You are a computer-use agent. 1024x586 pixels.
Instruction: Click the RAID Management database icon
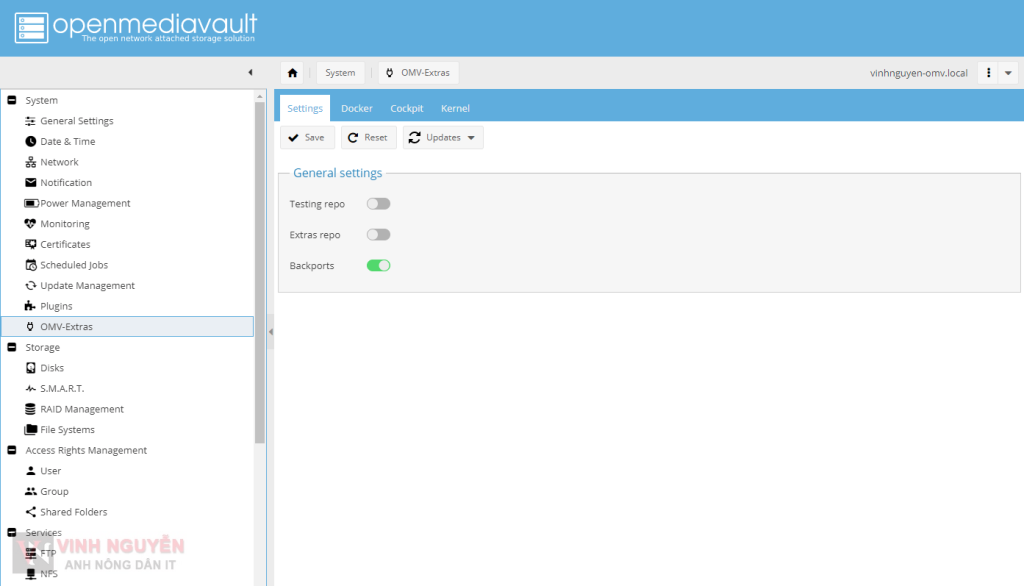(30, 409)
